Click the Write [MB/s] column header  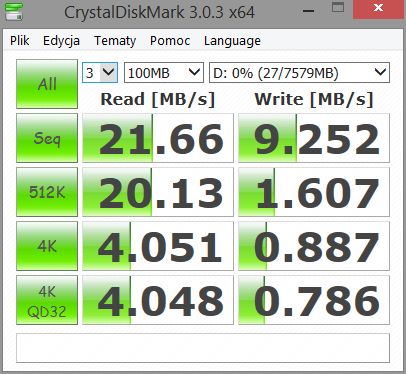click(x=314, y=99)
